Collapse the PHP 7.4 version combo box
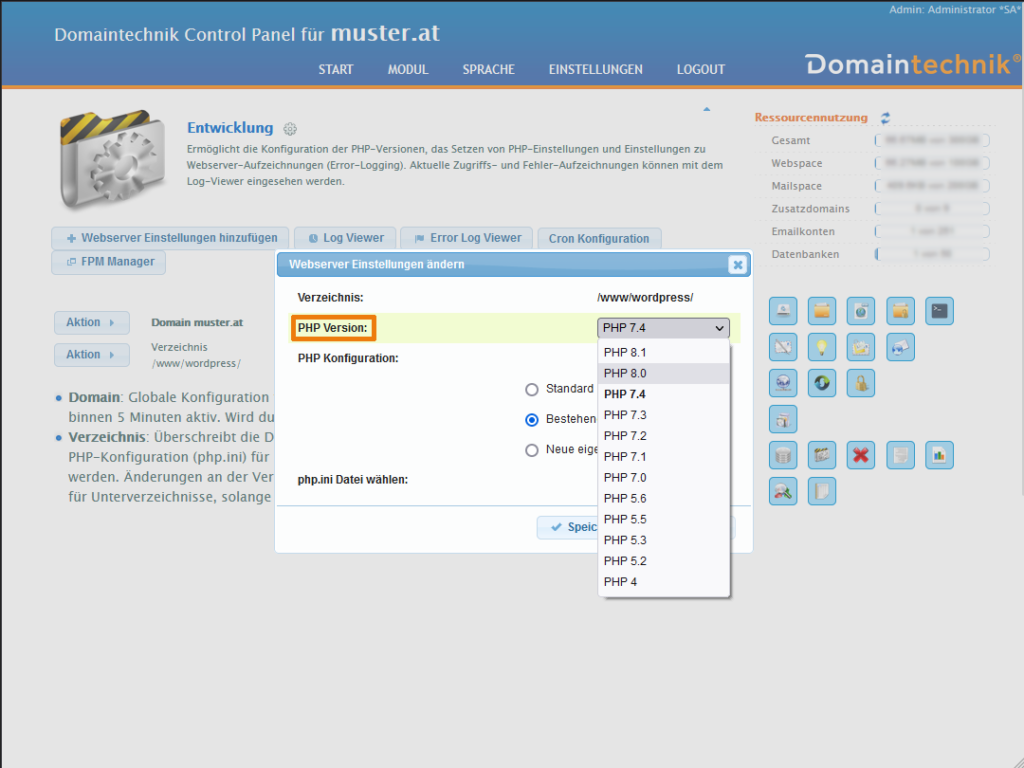Screen dimensions: 1024x768 [x=663, y=328]
